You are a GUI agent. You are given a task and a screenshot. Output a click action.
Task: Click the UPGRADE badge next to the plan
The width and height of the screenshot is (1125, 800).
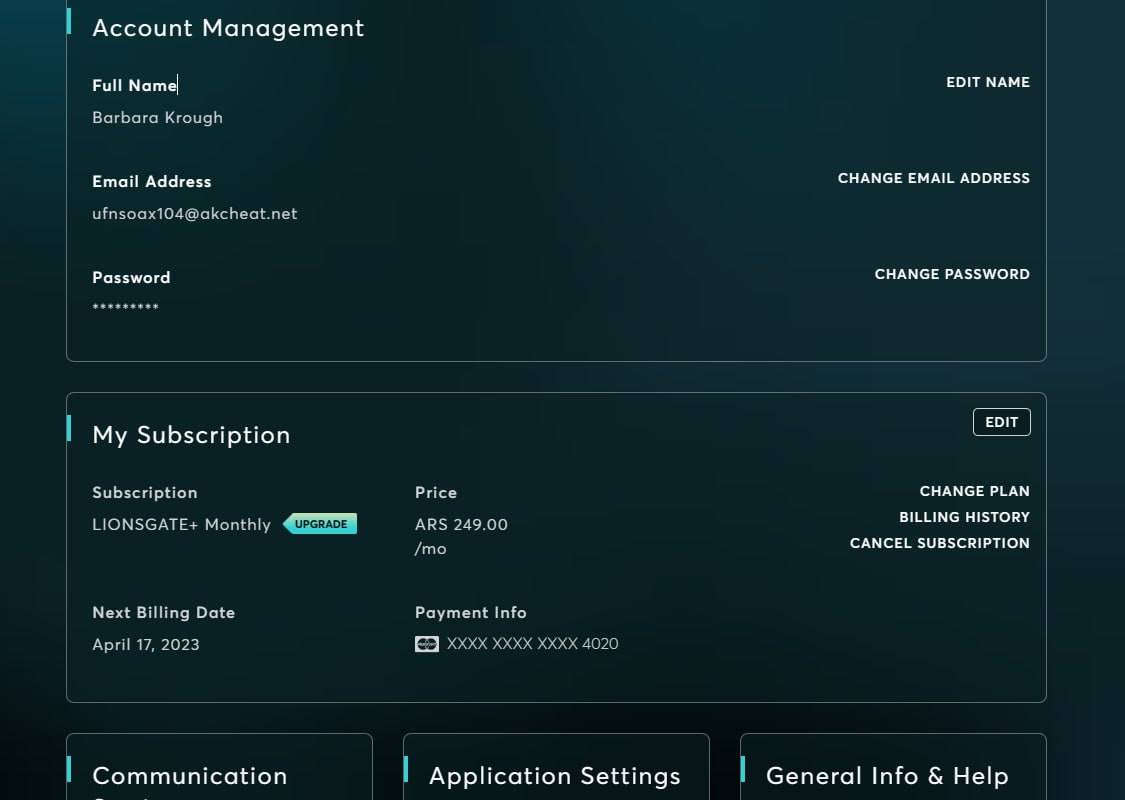[320, 524]
